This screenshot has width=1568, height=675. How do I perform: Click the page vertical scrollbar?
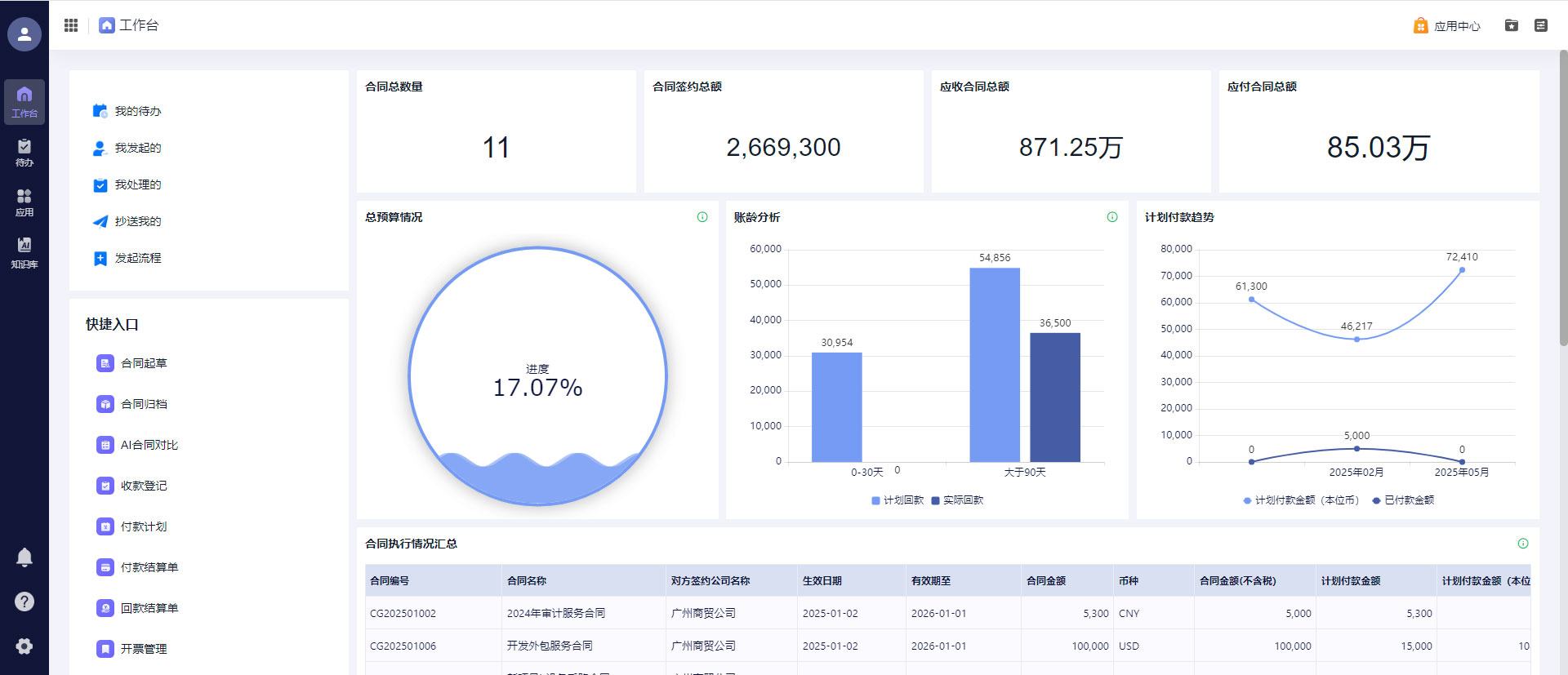click(1563, 198)
